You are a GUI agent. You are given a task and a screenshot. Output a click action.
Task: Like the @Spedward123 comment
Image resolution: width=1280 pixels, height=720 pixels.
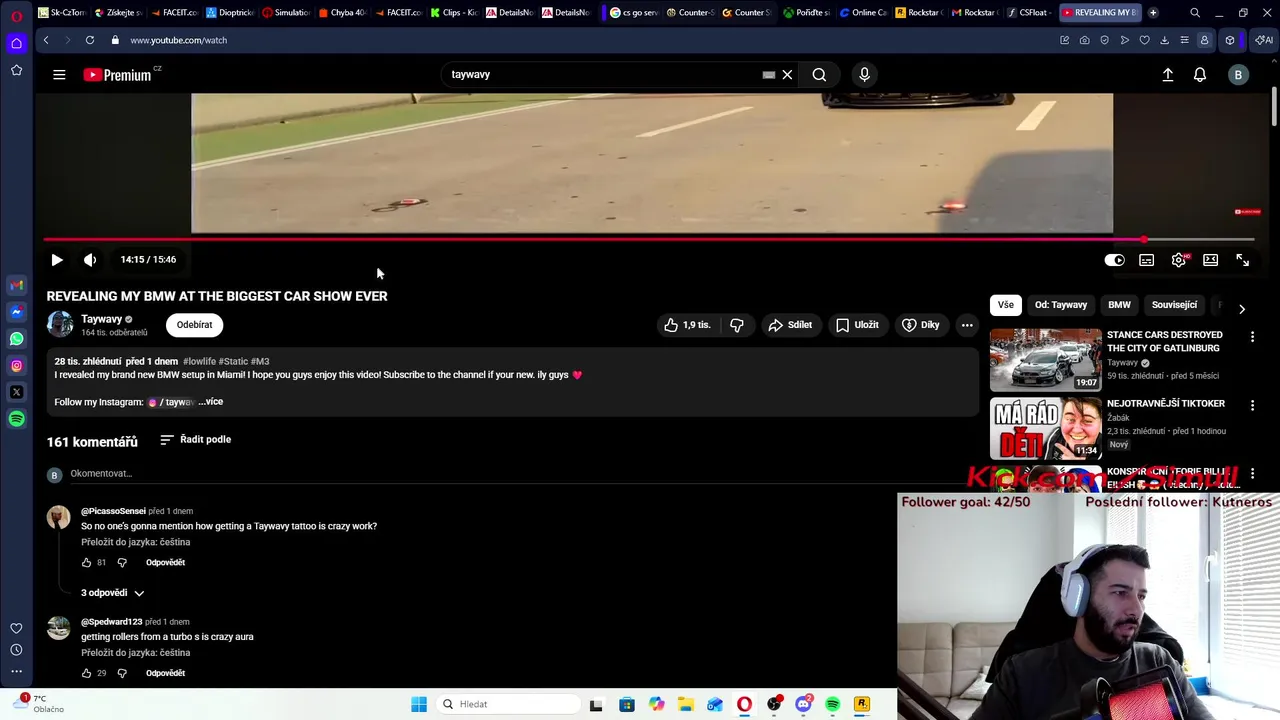point(87,674)
